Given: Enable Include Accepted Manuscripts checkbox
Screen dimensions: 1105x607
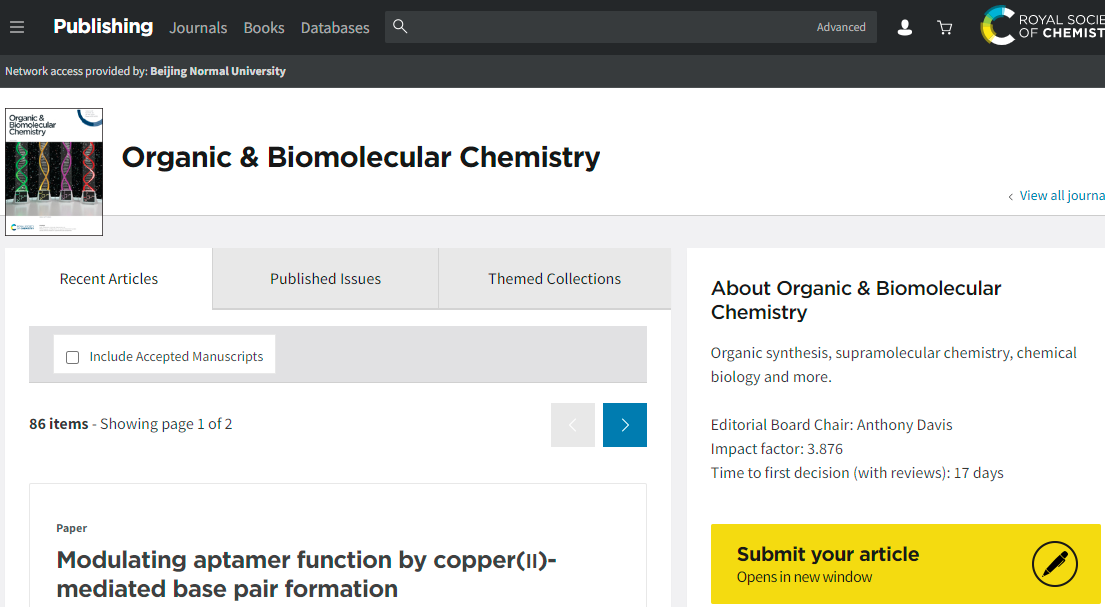Looking at the screenshot, I should pos(72,357).
